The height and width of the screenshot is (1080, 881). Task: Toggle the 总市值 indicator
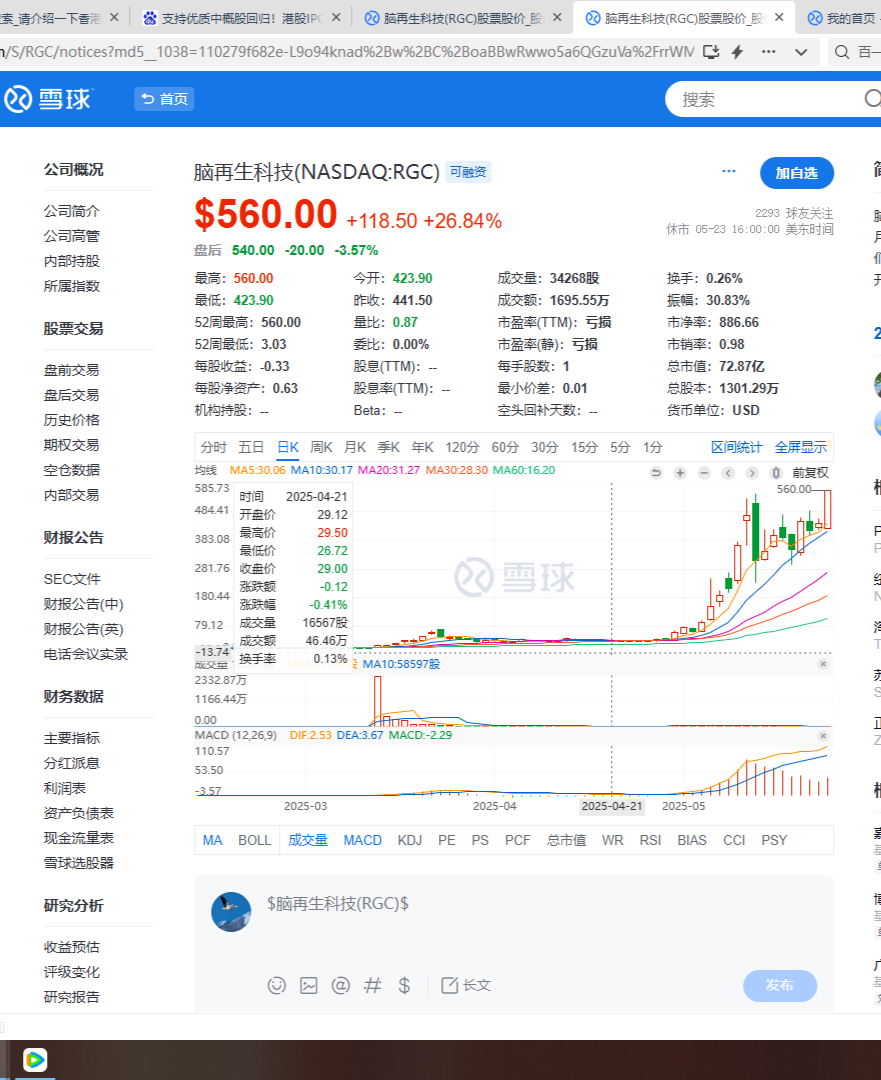click(x=566, y=840)
